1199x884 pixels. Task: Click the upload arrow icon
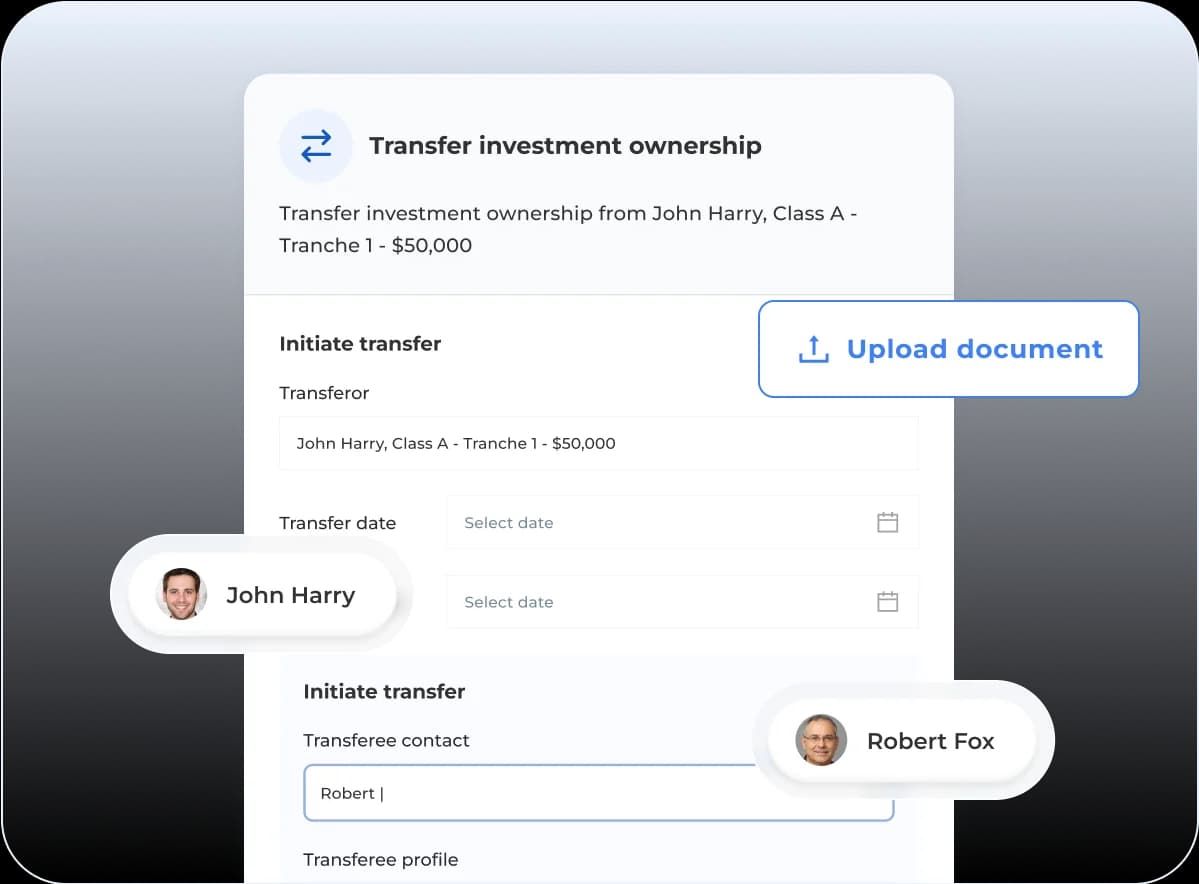click(x=813, y=349)
